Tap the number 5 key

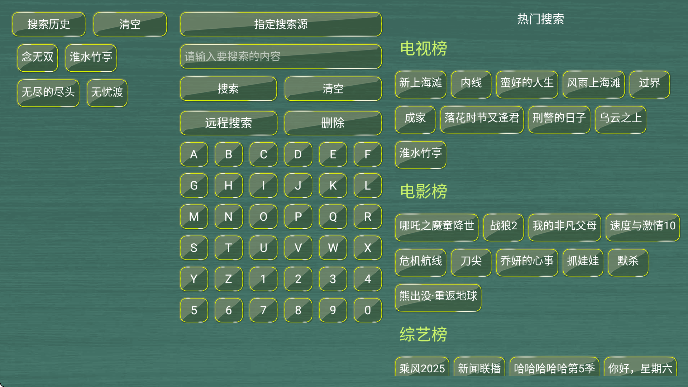(x=194, y=310)
